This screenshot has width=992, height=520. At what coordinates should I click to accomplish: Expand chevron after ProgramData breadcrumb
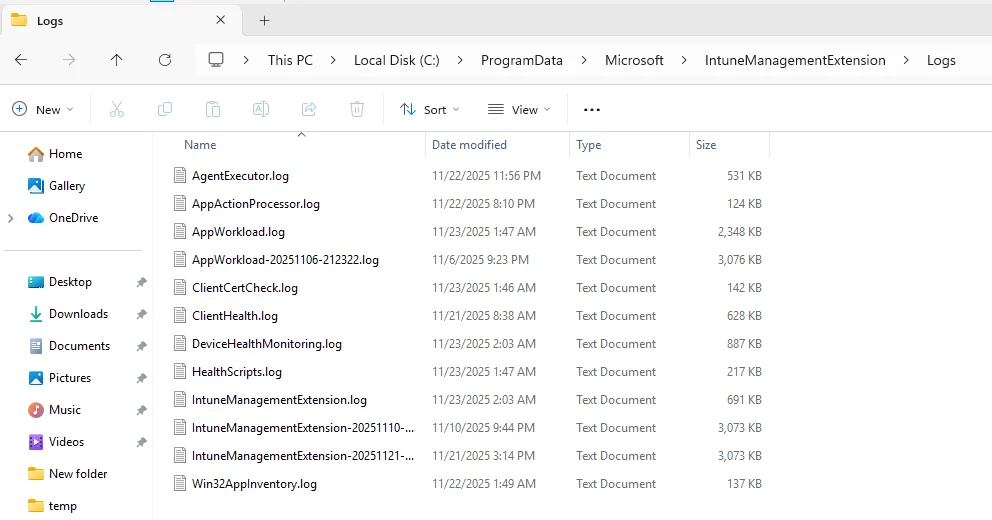coord(583,60)
